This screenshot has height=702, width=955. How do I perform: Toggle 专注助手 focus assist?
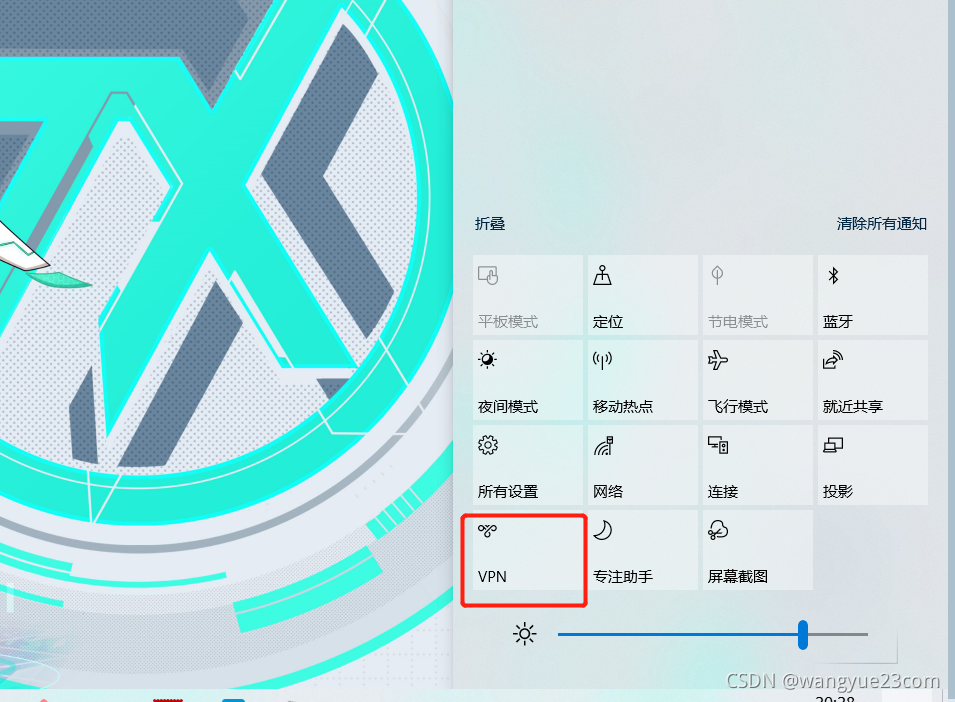pos(643,550)
